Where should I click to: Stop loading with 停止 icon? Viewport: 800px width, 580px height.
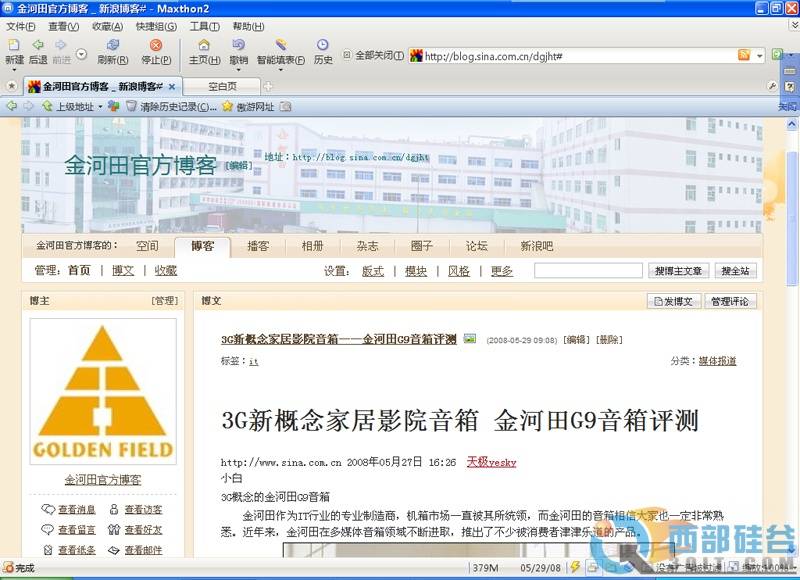coord(156,45)
